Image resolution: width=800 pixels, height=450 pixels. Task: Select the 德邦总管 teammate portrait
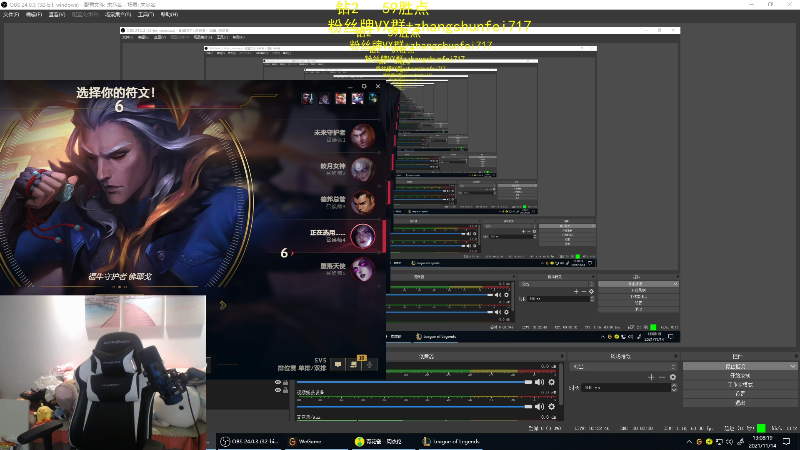point(363,203)
